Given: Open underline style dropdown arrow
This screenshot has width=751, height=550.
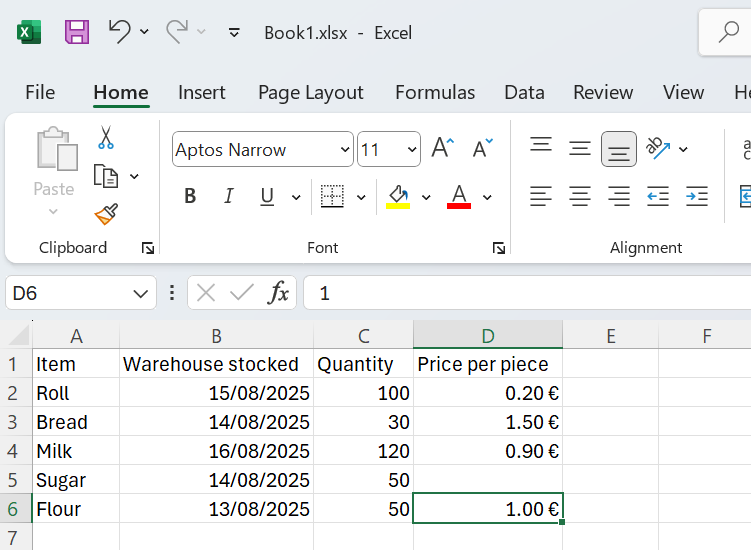Looking at the screenshot, I should (x=296, y=197).
